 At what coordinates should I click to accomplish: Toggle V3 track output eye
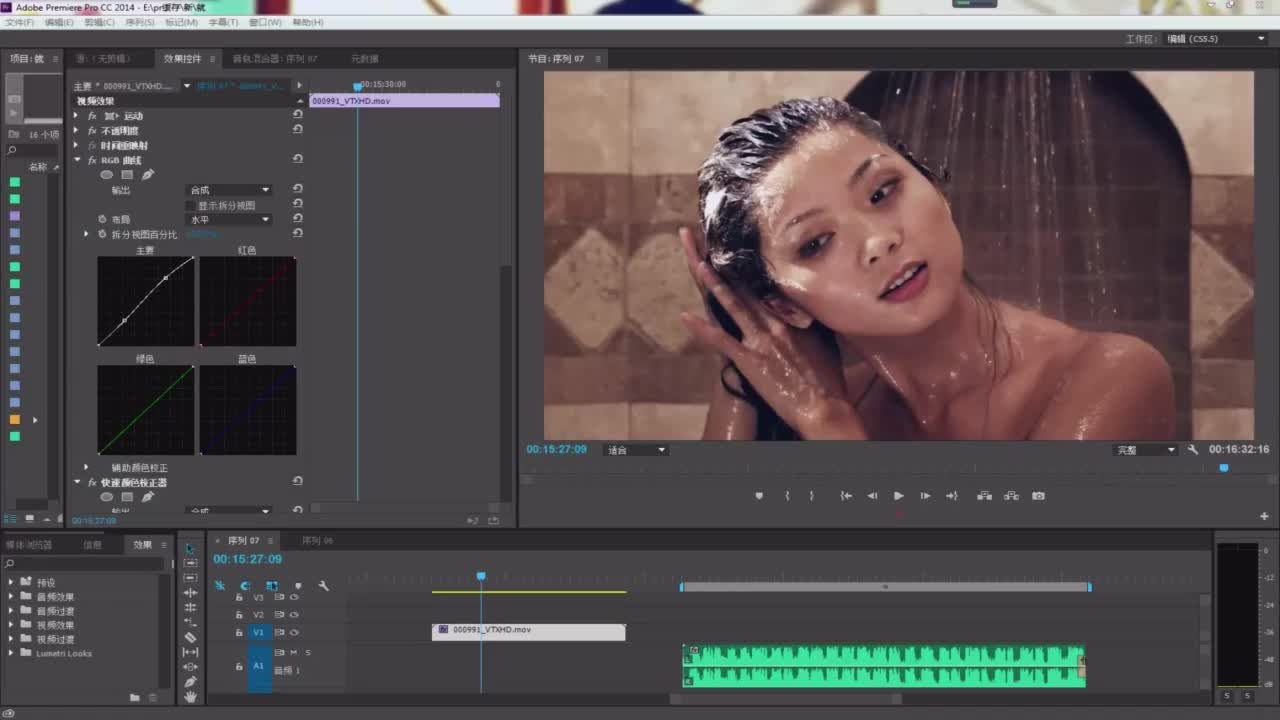[294, 597]
